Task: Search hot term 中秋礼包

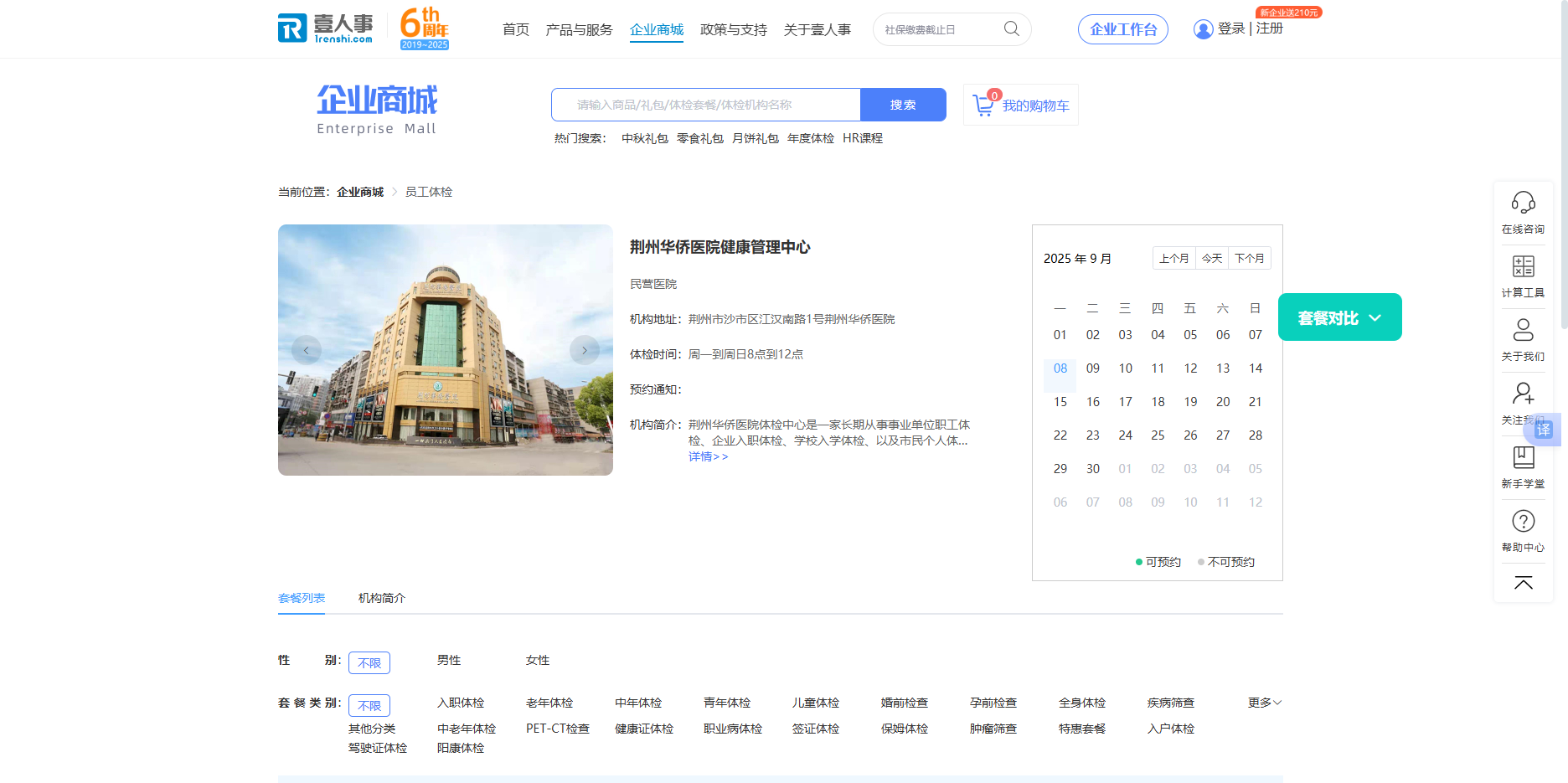Action: [645, 138]
